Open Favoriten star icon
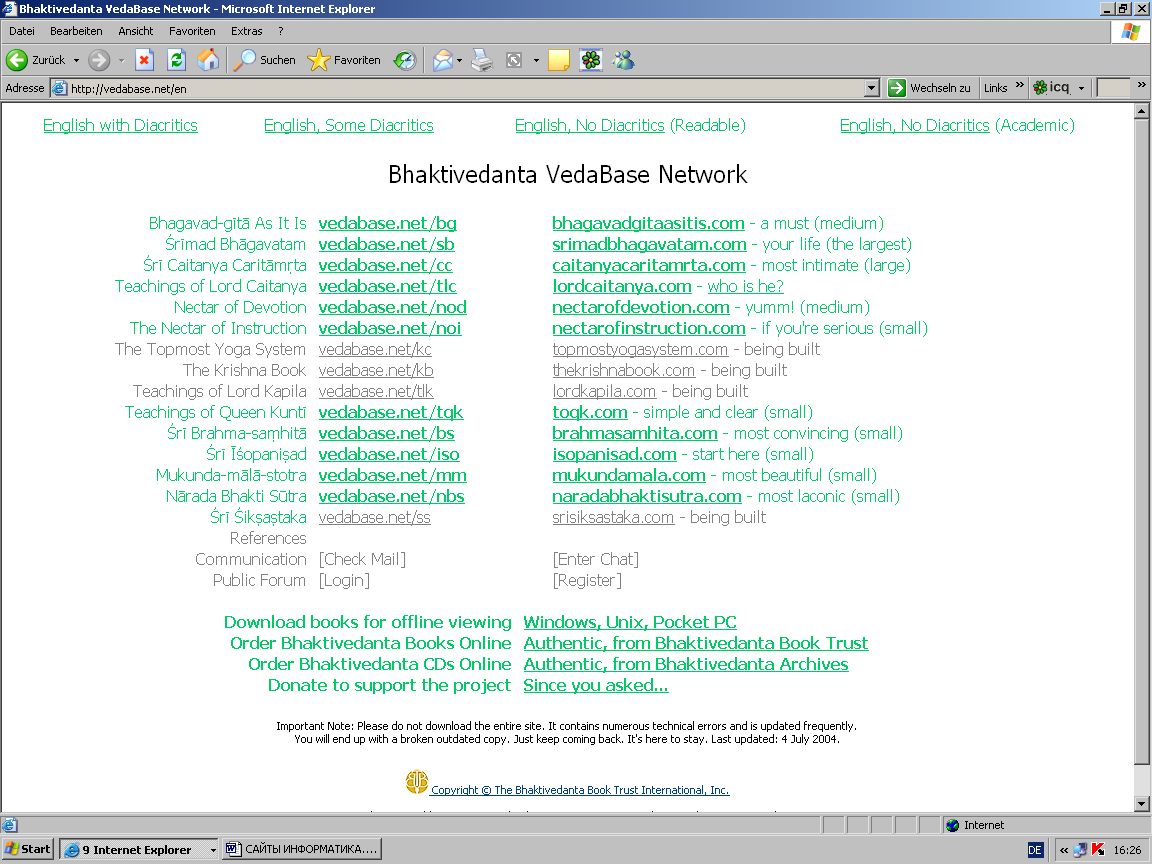The height and width of the screenshot is (864, 1152). (x=318, y=60)
